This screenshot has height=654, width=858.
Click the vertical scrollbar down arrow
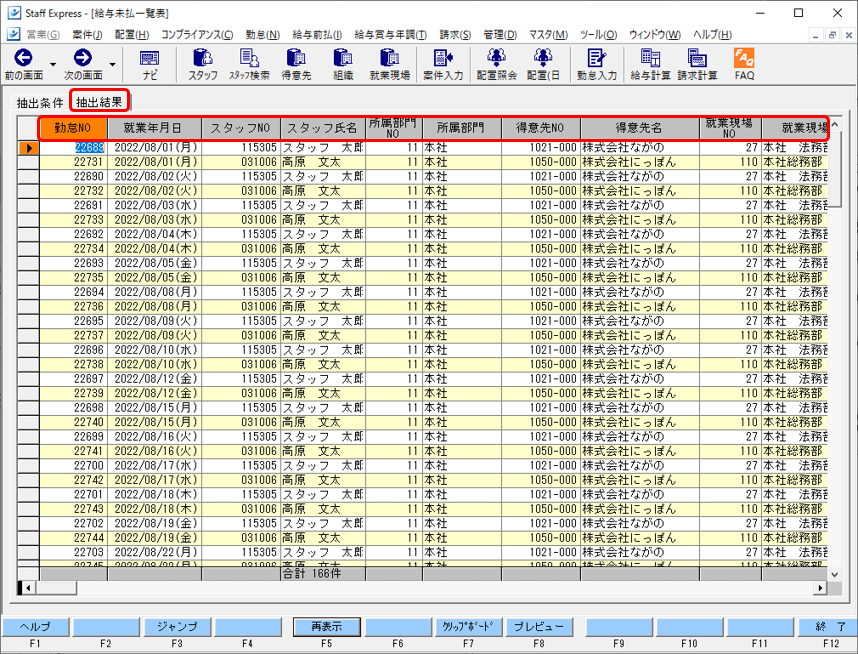(x=834, y=574)
